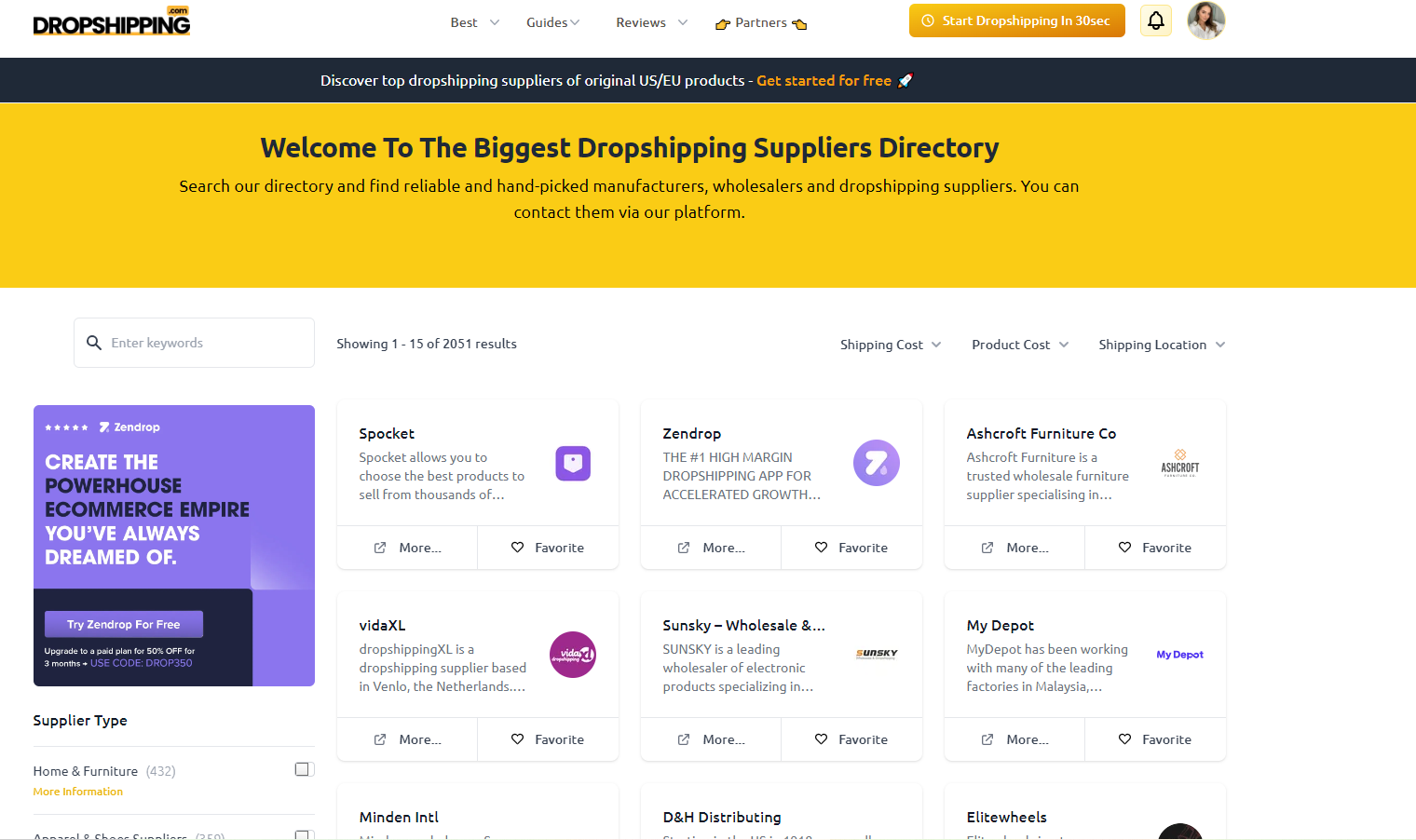Click heart icon on Zendrop card
This screenshot has width=1416, height=840.
(x=821, y=548)
